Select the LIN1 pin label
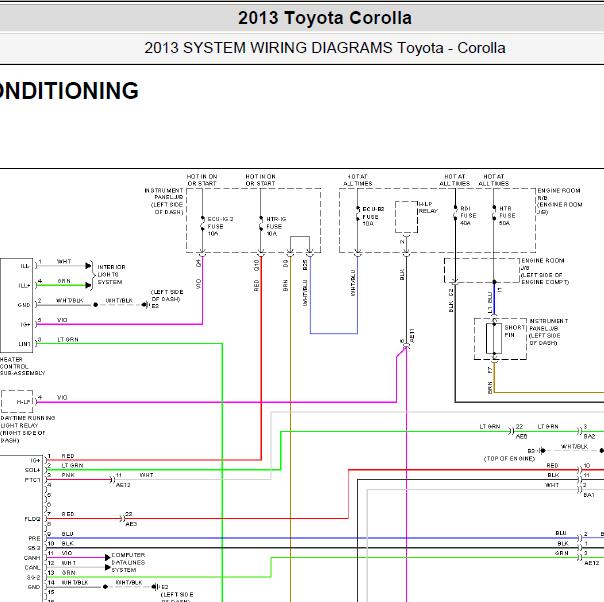This screenshot has height=602, width=604. [x=24, y=344]
